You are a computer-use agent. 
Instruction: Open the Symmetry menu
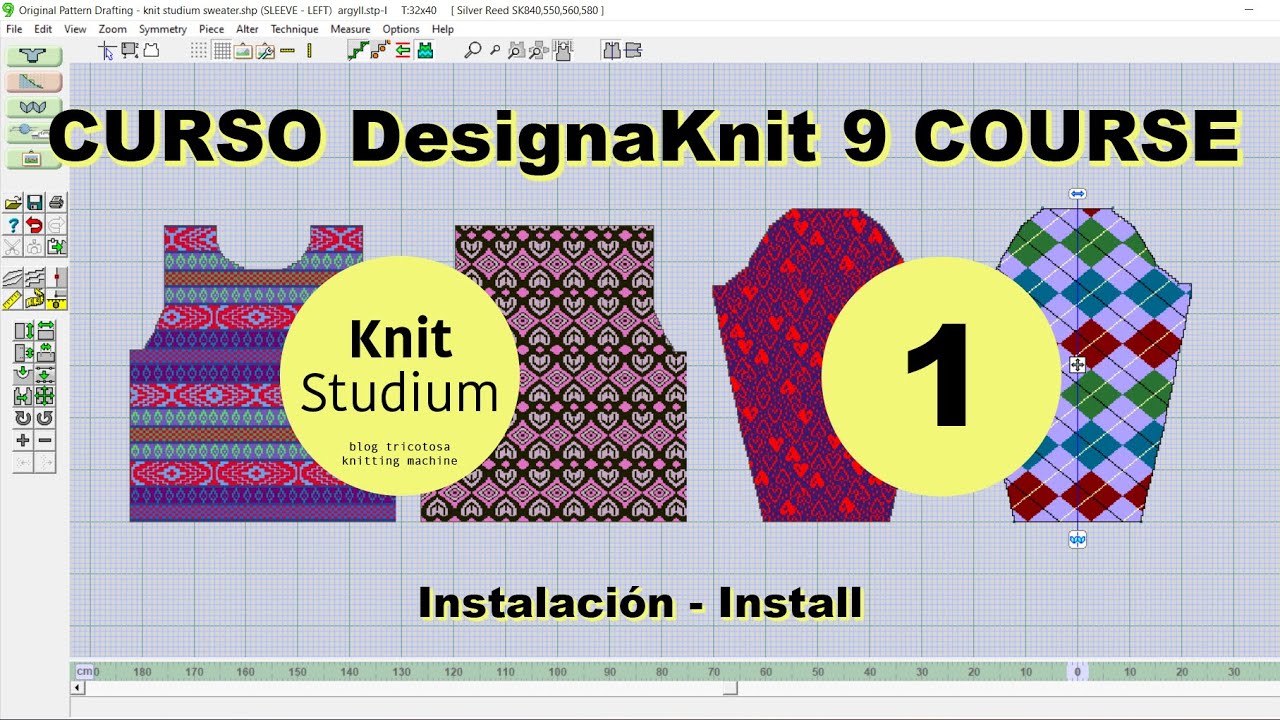pos(163,29)
